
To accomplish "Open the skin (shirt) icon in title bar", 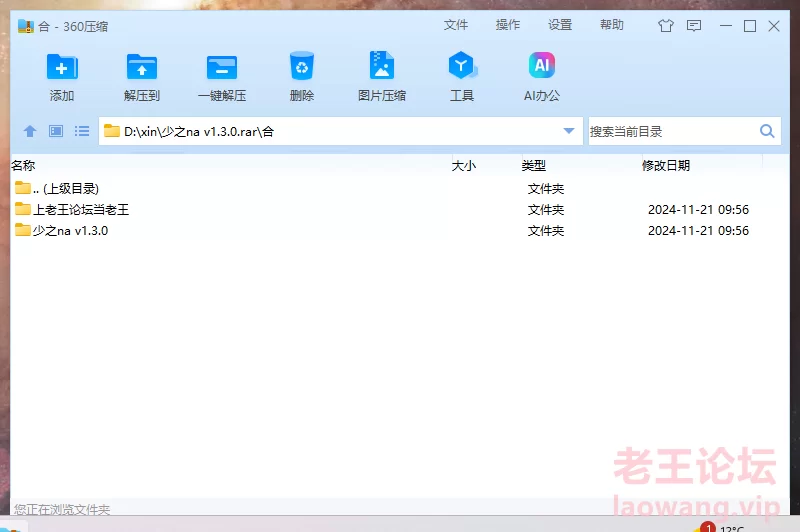I will tap(665, 26).
